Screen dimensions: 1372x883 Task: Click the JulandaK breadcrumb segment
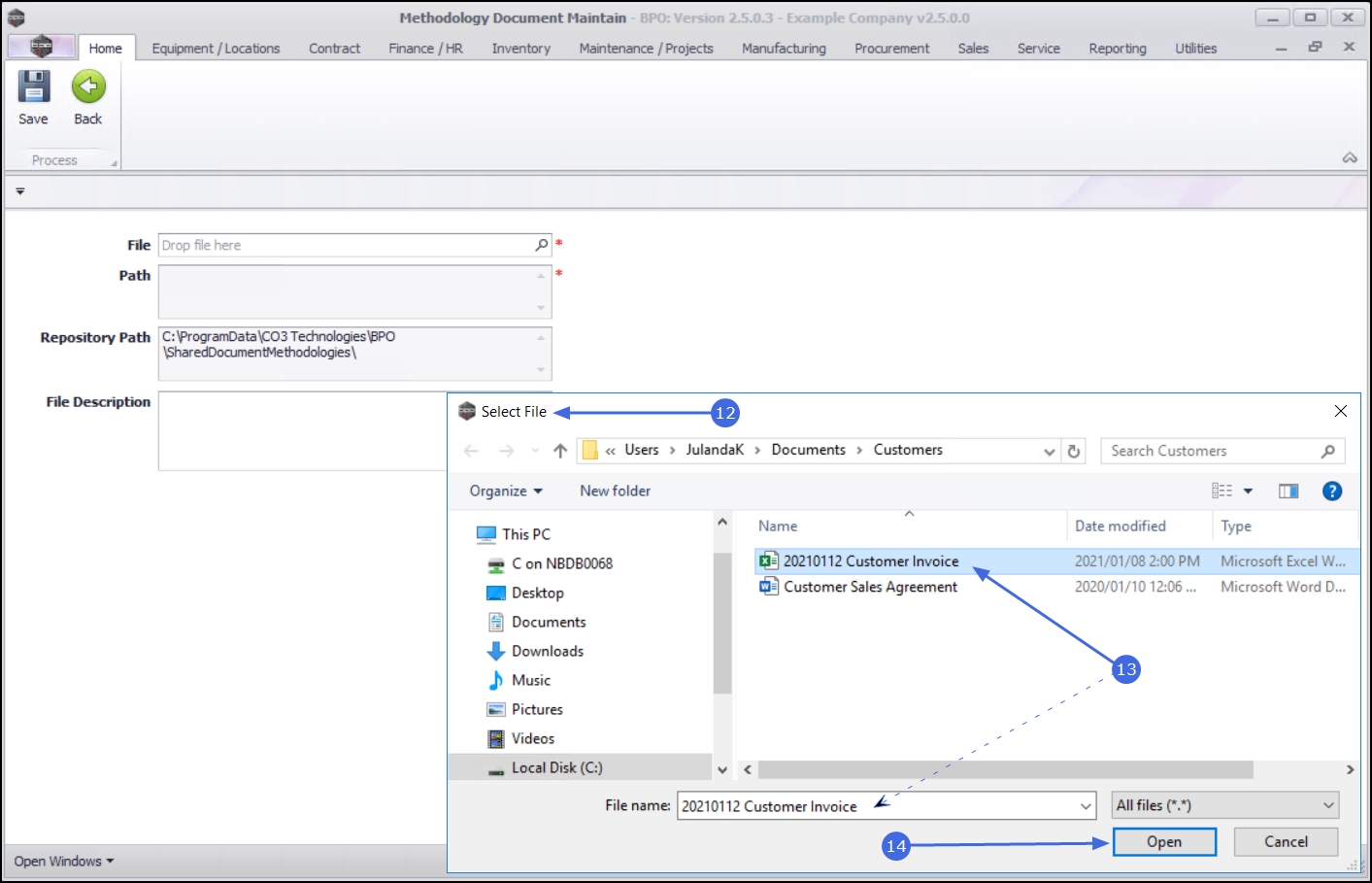click(715, 450)
